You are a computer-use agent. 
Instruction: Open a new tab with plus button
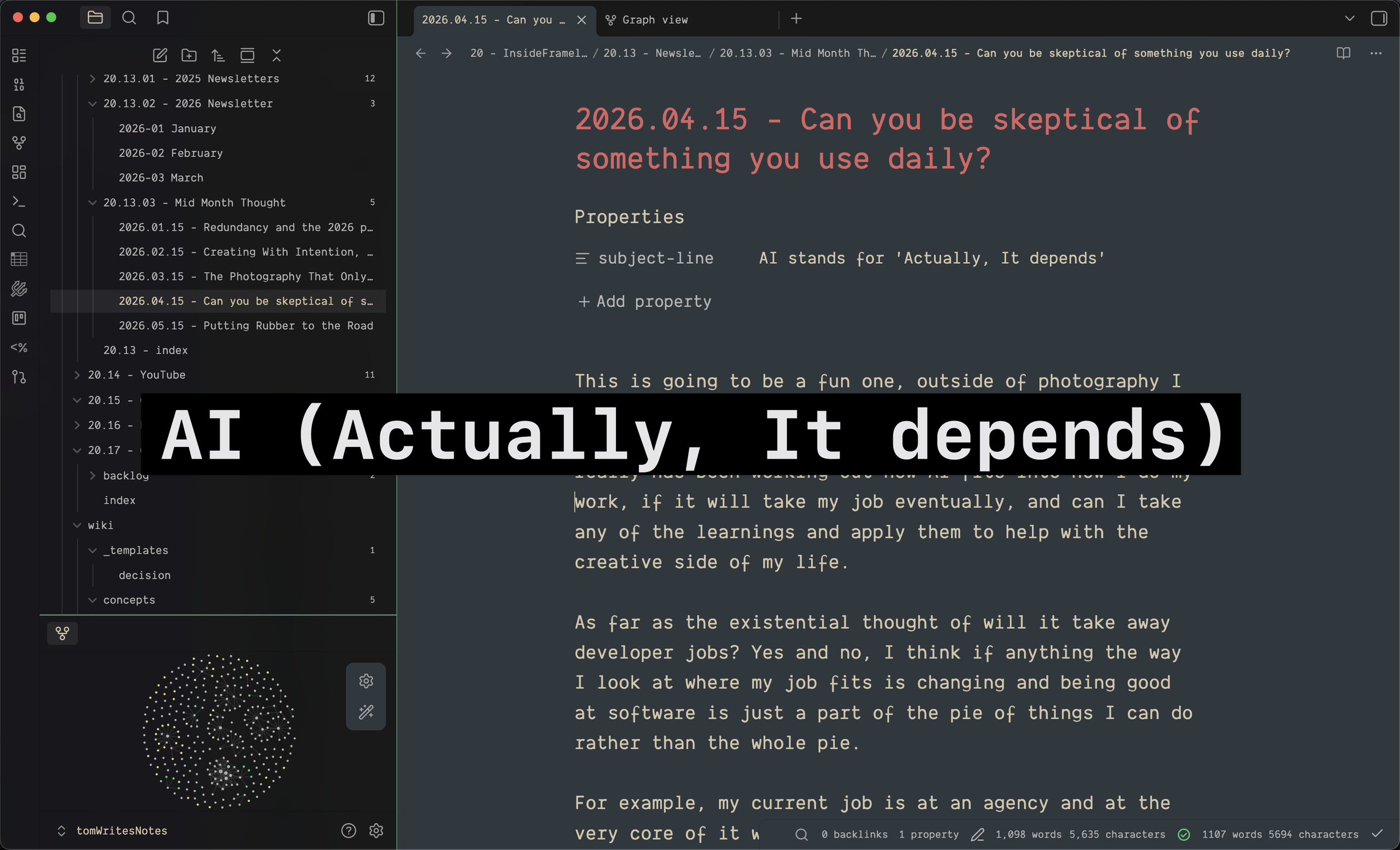796,18
